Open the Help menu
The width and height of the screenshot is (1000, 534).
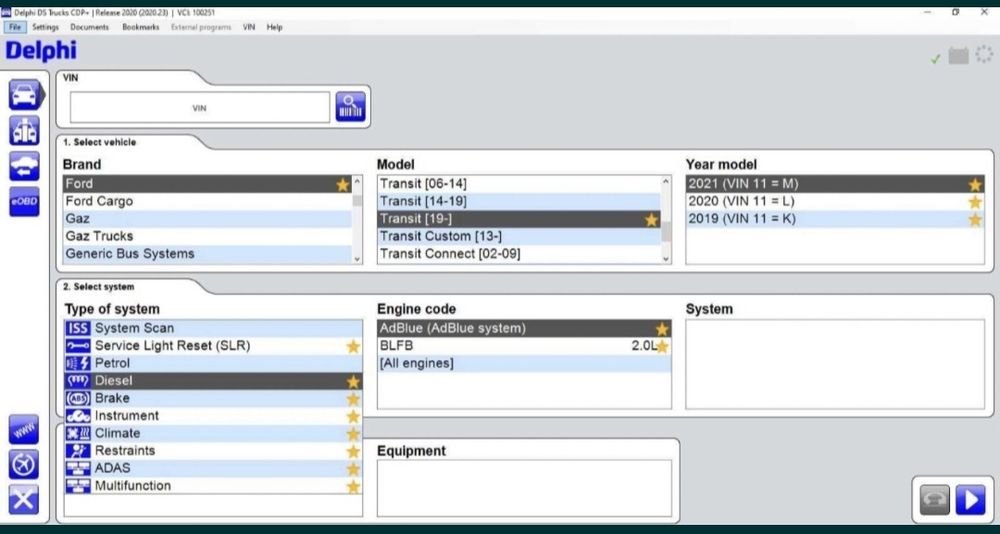(274, 27)
